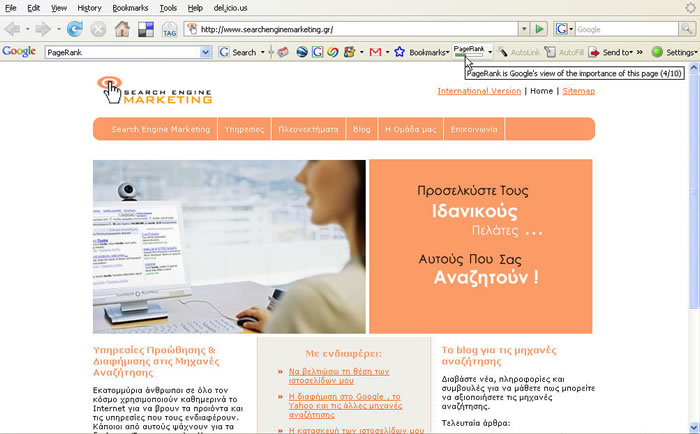Click the throbber activity icon top right
700x434 pixels.
(x=691, y=8)
